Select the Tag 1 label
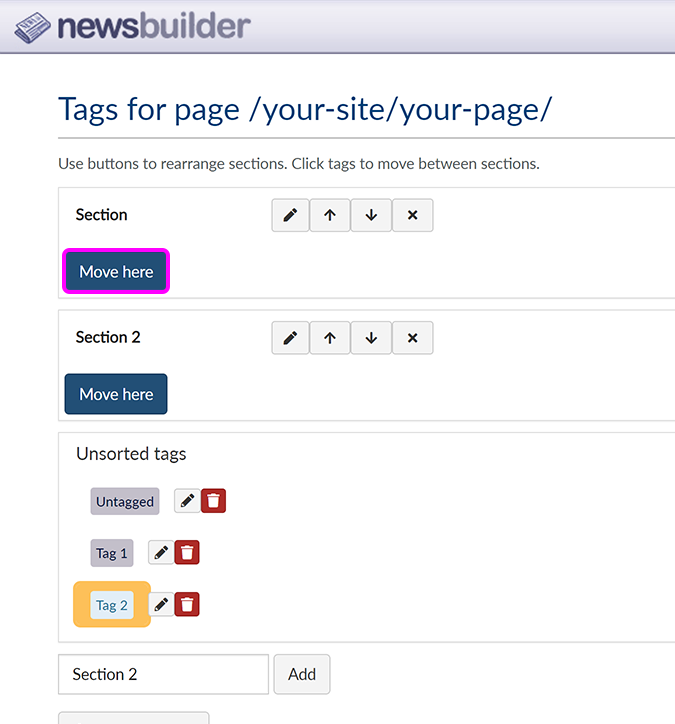The width and height of the screenshot is (675, 724). 112,553
